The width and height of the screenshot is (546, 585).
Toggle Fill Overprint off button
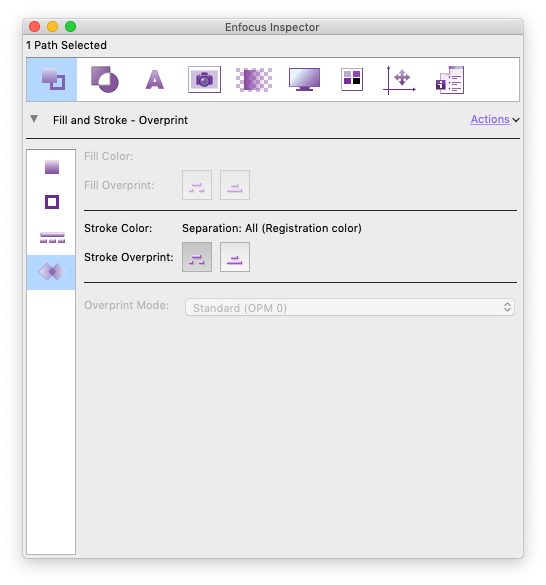point(197,185)
